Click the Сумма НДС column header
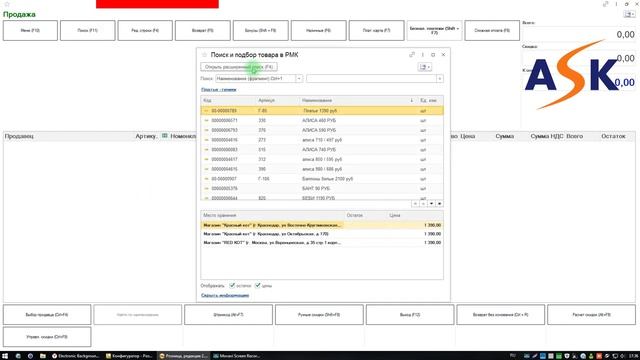The height and width of the screenshot is (360, 640). [x=547, y=136]
